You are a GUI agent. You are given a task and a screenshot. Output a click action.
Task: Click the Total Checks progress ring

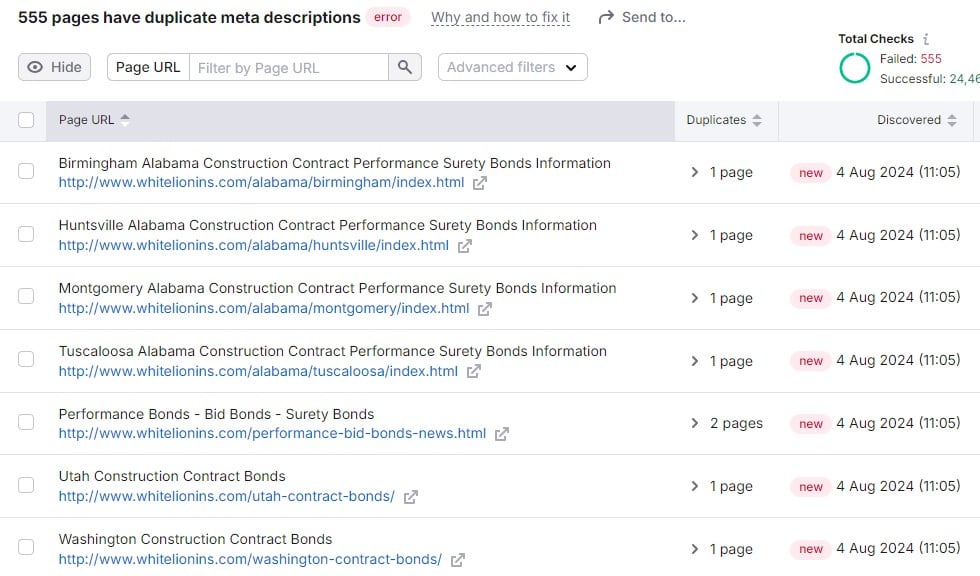coord(855,68)
